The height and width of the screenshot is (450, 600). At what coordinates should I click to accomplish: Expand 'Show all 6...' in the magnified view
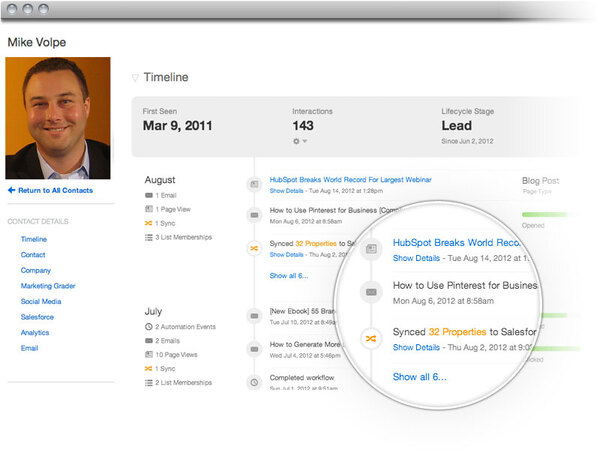419,377
